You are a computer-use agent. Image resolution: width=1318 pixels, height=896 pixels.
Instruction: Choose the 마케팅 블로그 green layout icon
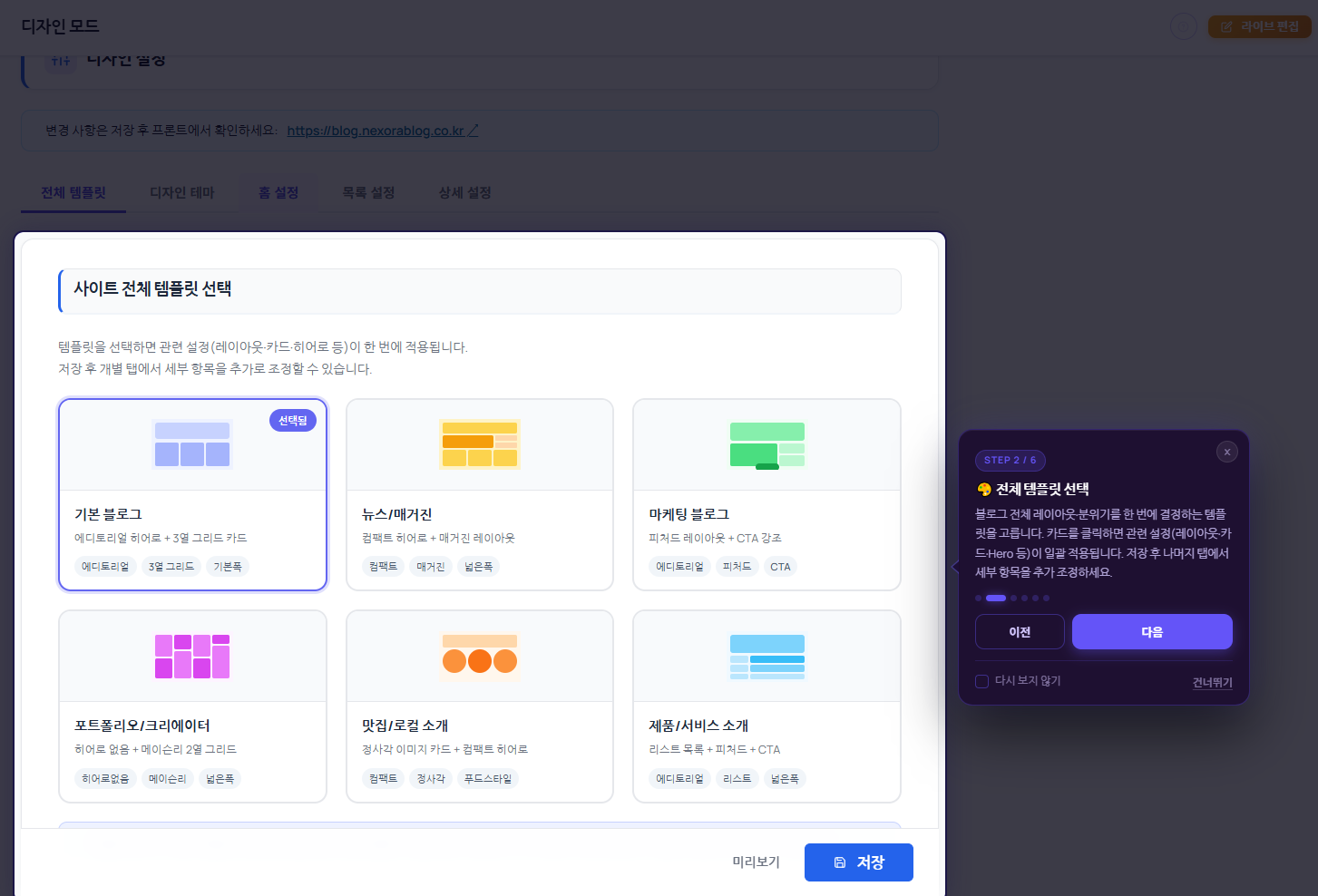tap(766, 444)
